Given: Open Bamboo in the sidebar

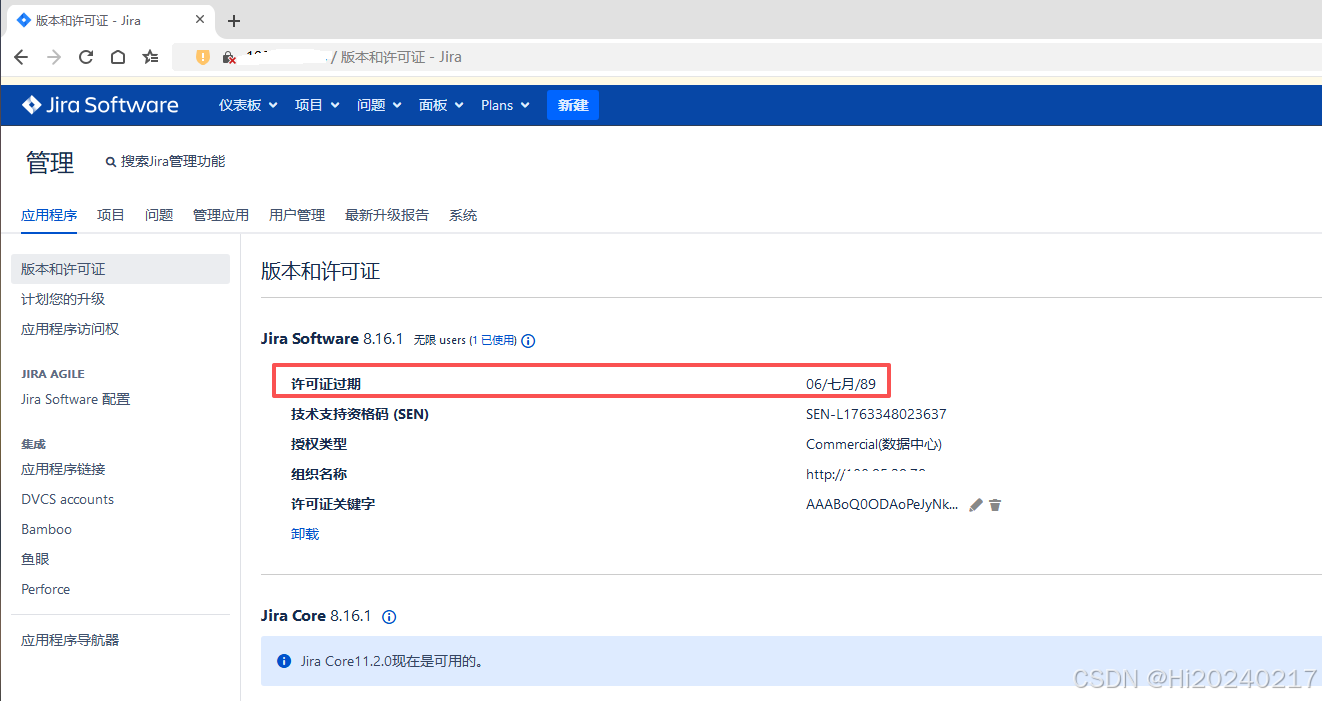Looking at the screenshot, I should (x=46, y=529).
